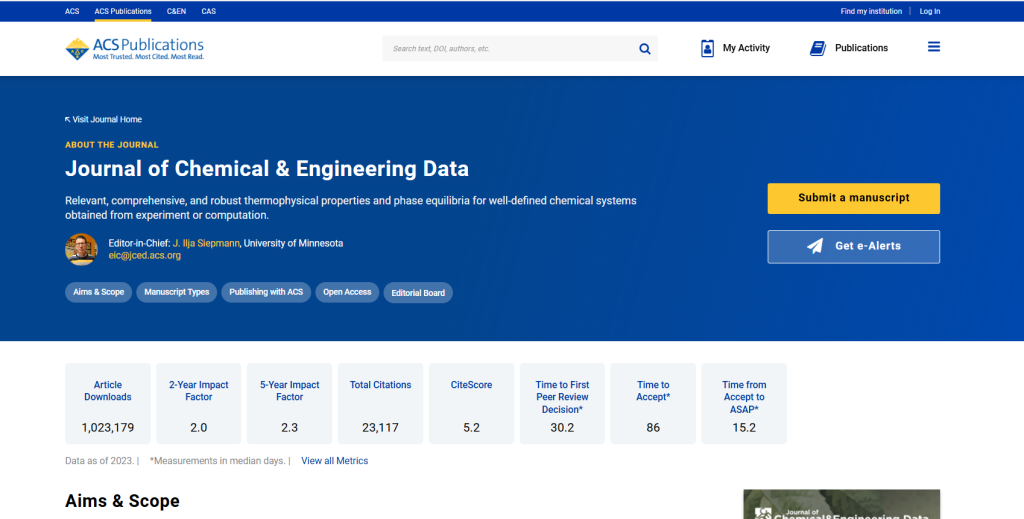
Task: Click the Article Downloads metric card
Action: pos(108,403)
